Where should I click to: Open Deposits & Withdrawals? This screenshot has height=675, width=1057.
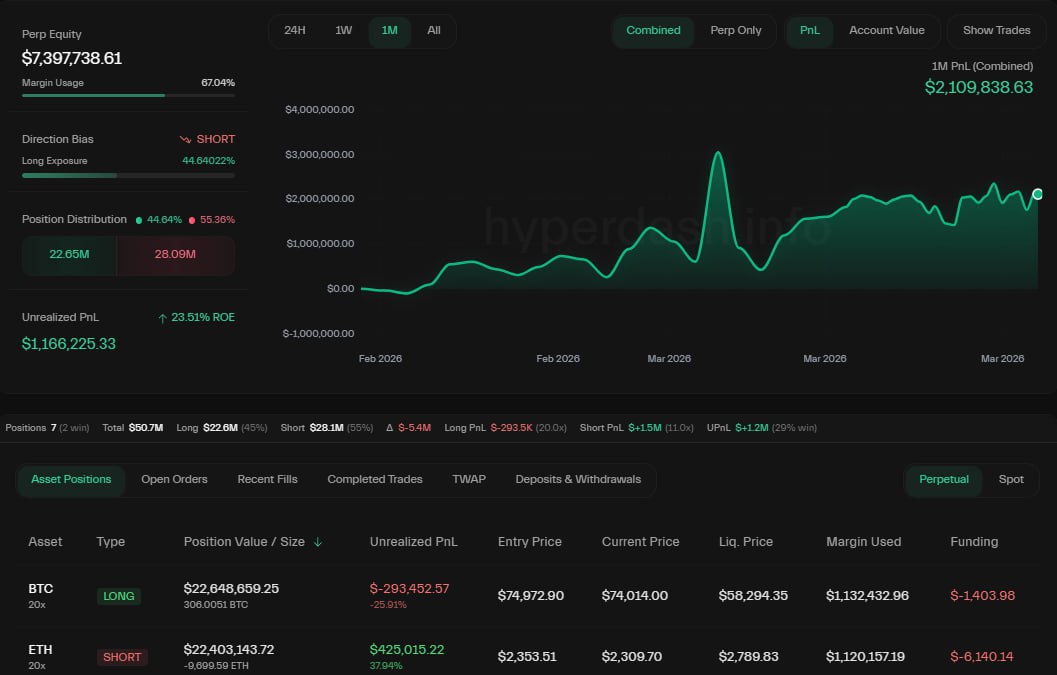[x=578, y=479]
